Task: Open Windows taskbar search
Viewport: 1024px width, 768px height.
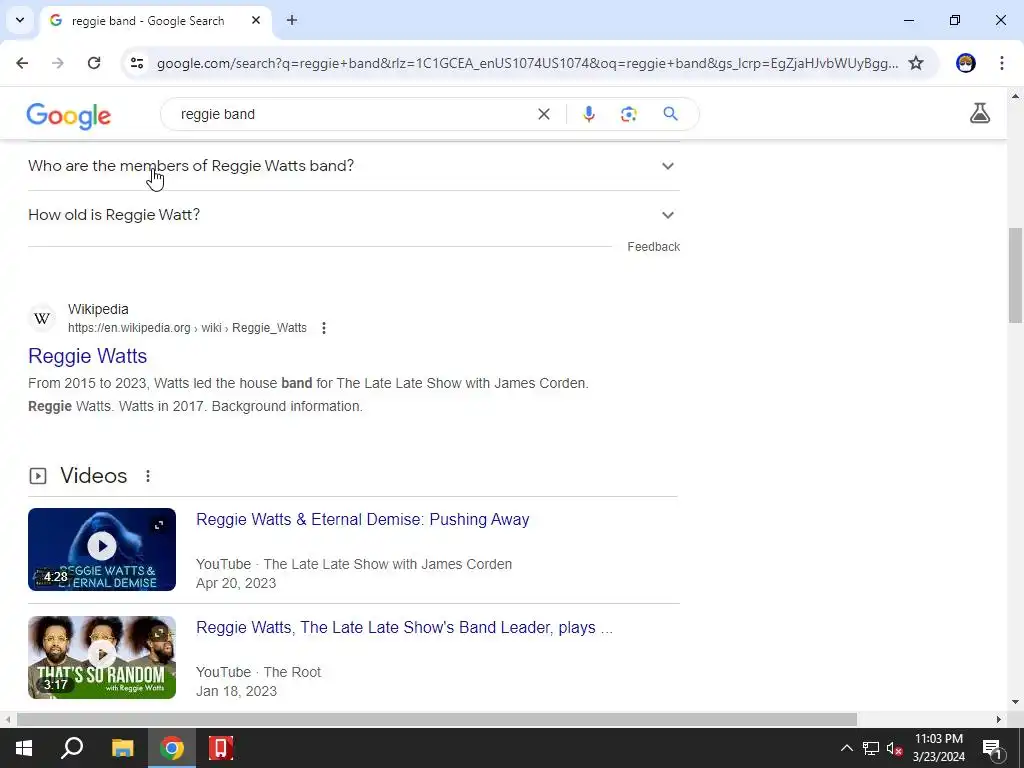Action: point(72,748)
